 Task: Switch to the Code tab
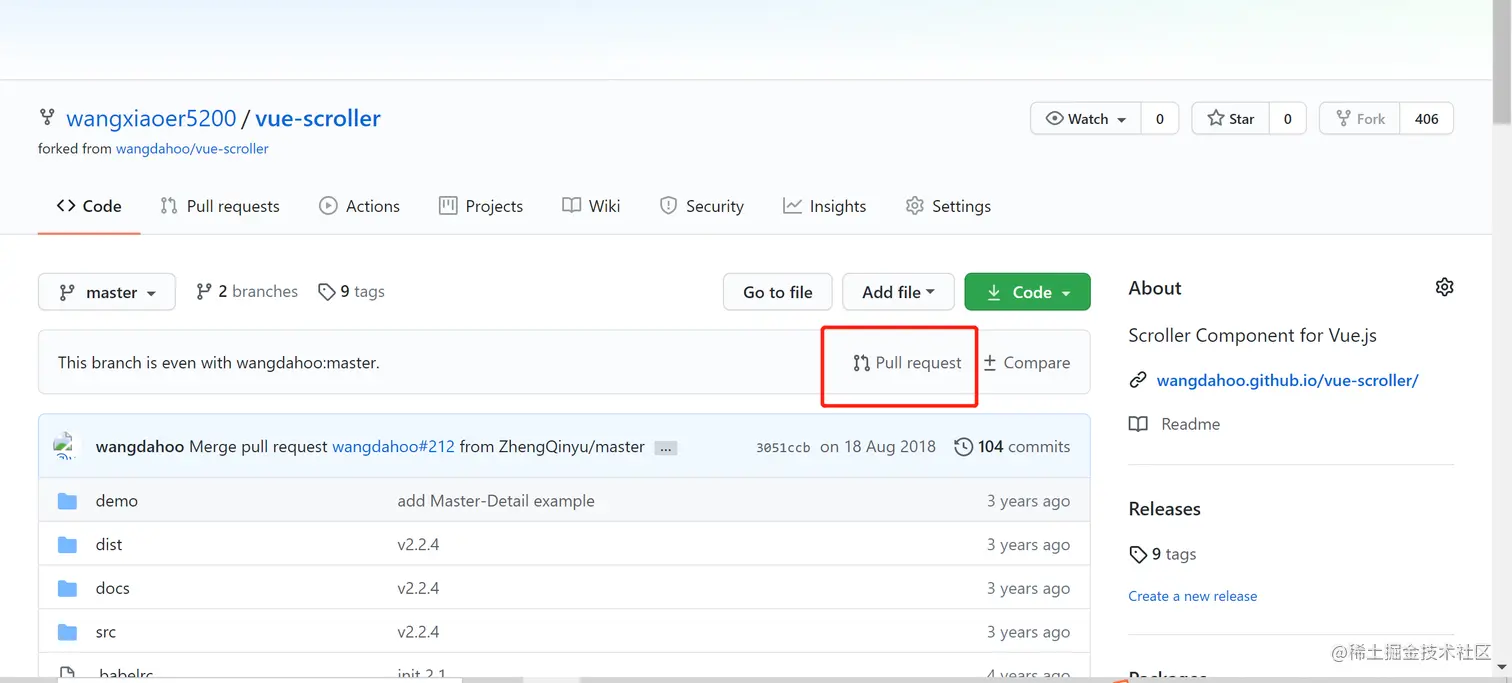[89, 206]
